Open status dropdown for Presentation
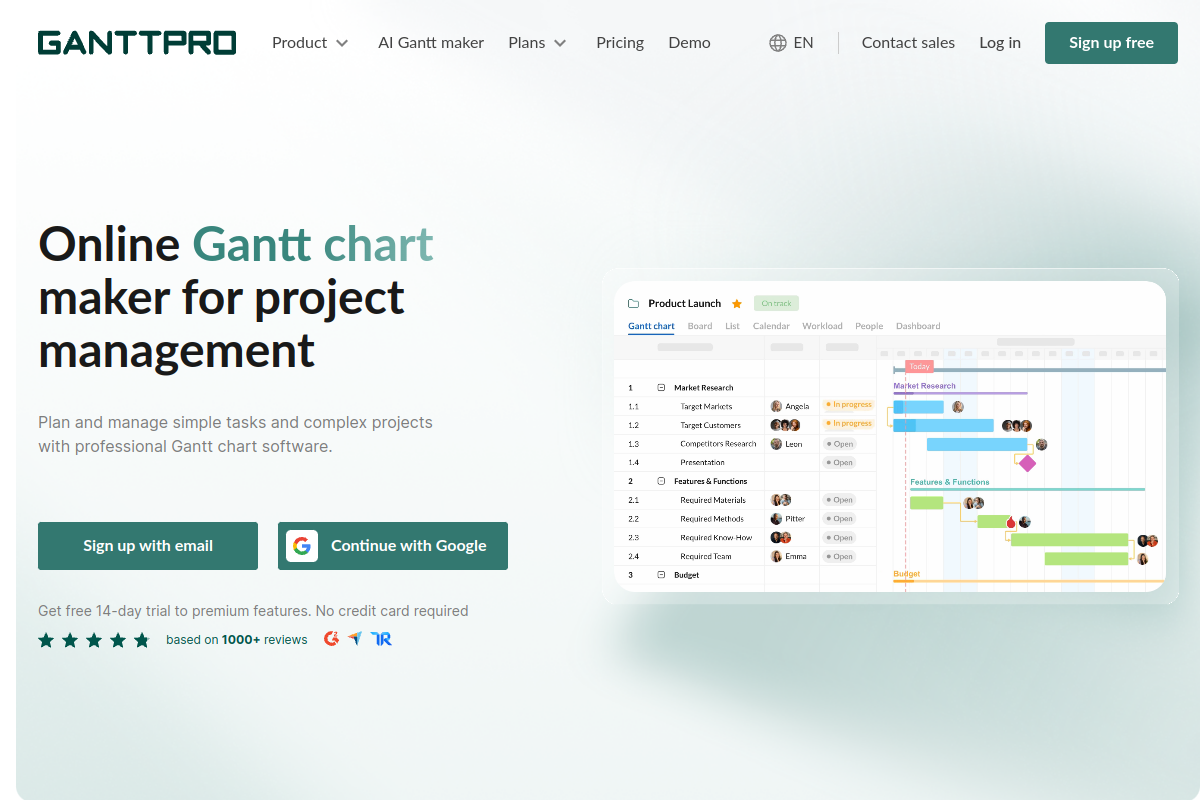 click(839, 463)
